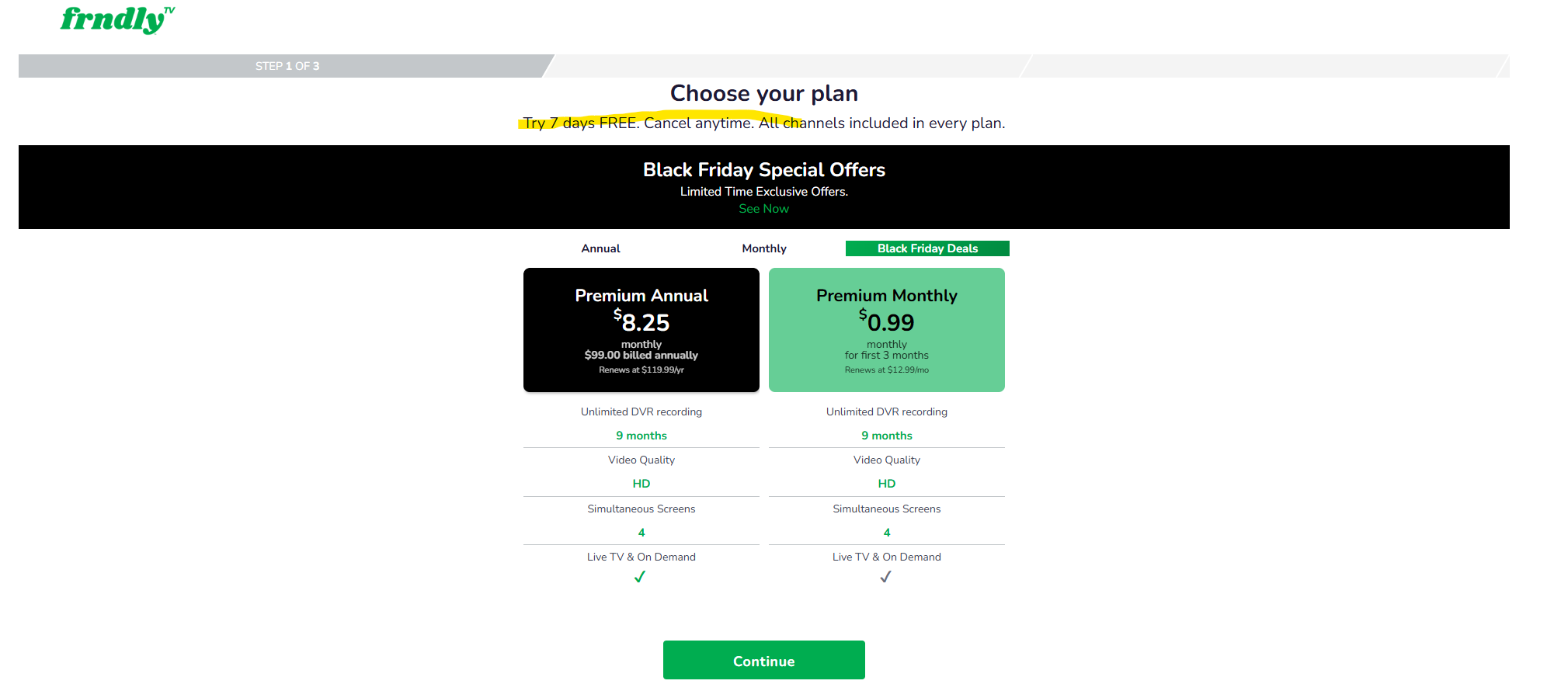
Task: Click the Try 7 days FREE highlighted text
Action: (579, 123)
